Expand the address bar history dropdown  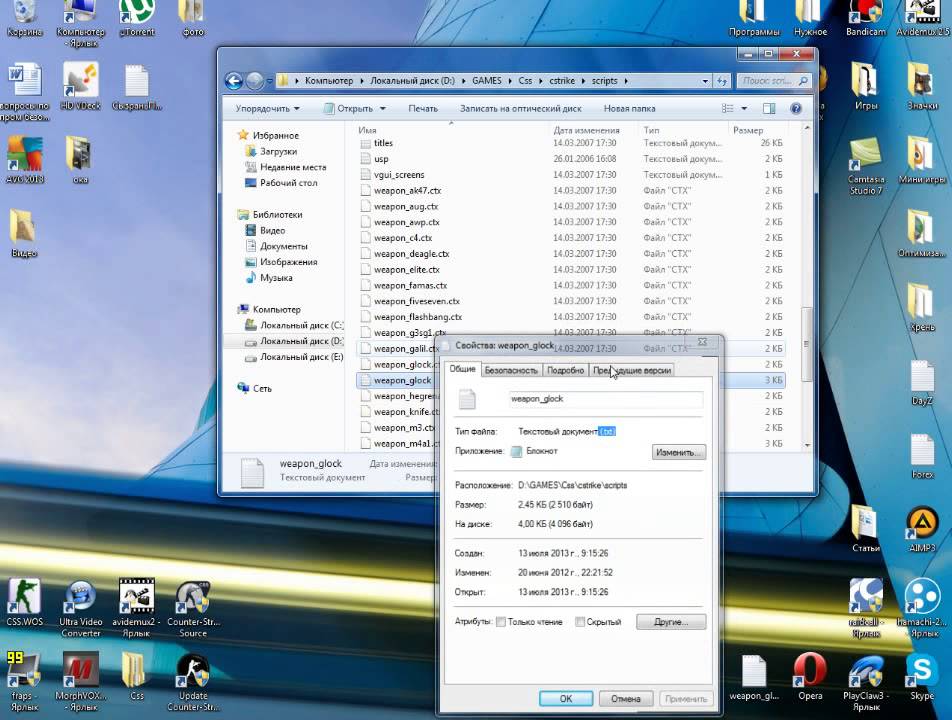click(x=705, y=81)
